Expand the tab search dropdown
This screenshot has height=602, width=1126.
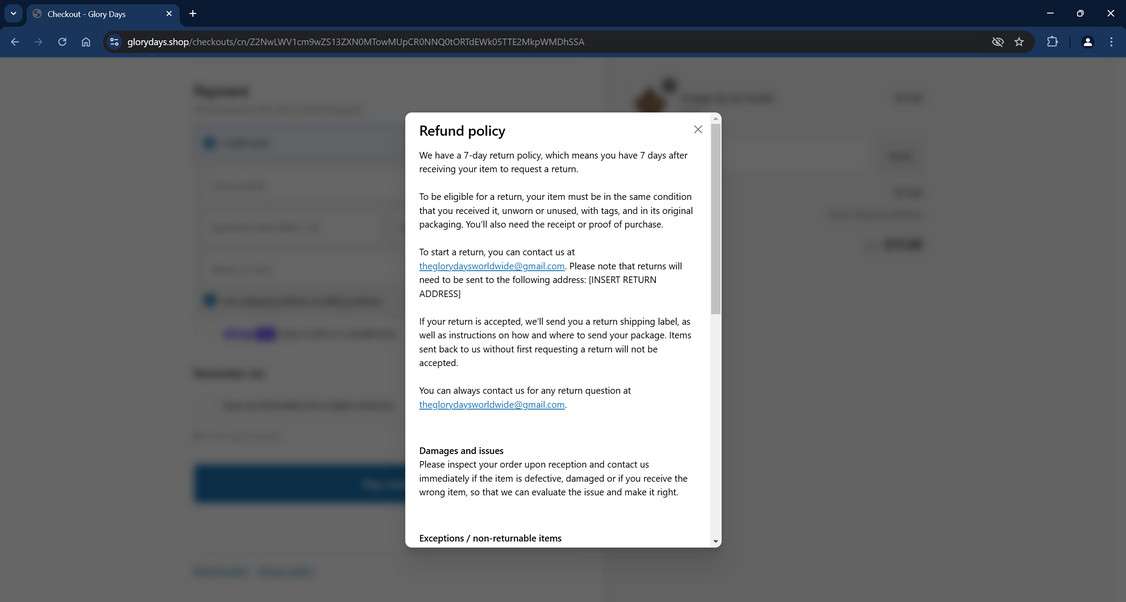click(x=13, y=14)
